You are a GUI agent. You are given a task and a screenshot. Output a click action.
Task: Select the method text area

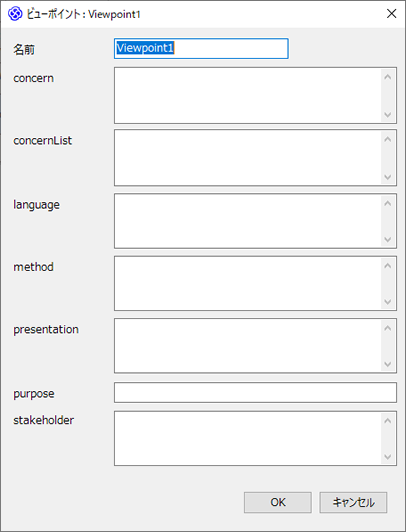coord(248,283)
